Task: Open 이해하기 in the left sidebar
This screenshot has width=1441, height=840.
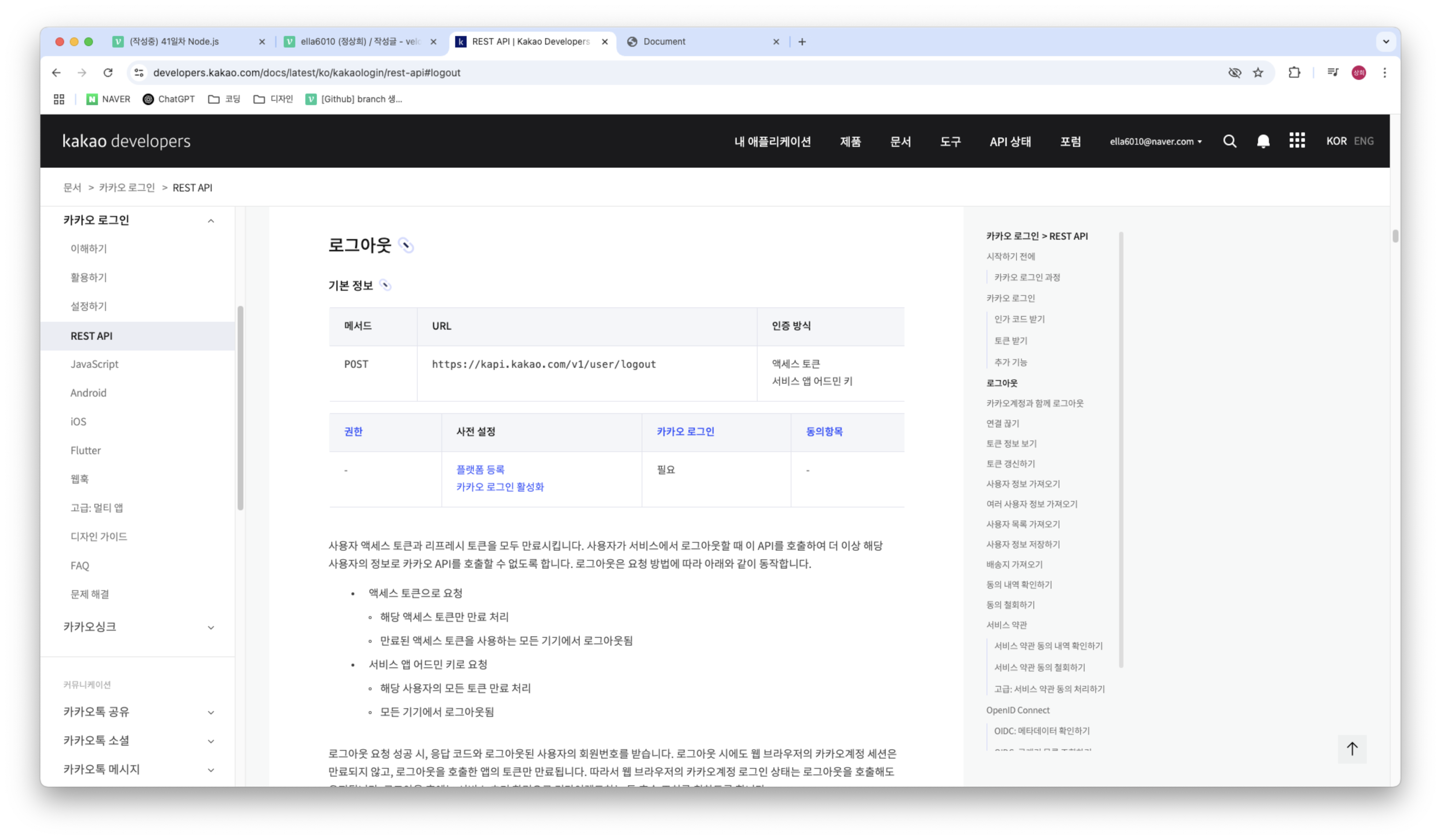Action: [89, 249]
